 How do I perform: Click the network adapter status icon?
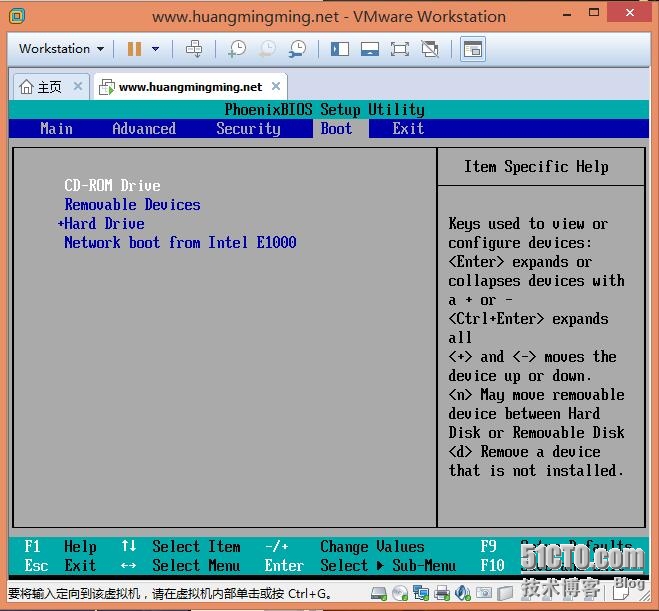(421, 593)
